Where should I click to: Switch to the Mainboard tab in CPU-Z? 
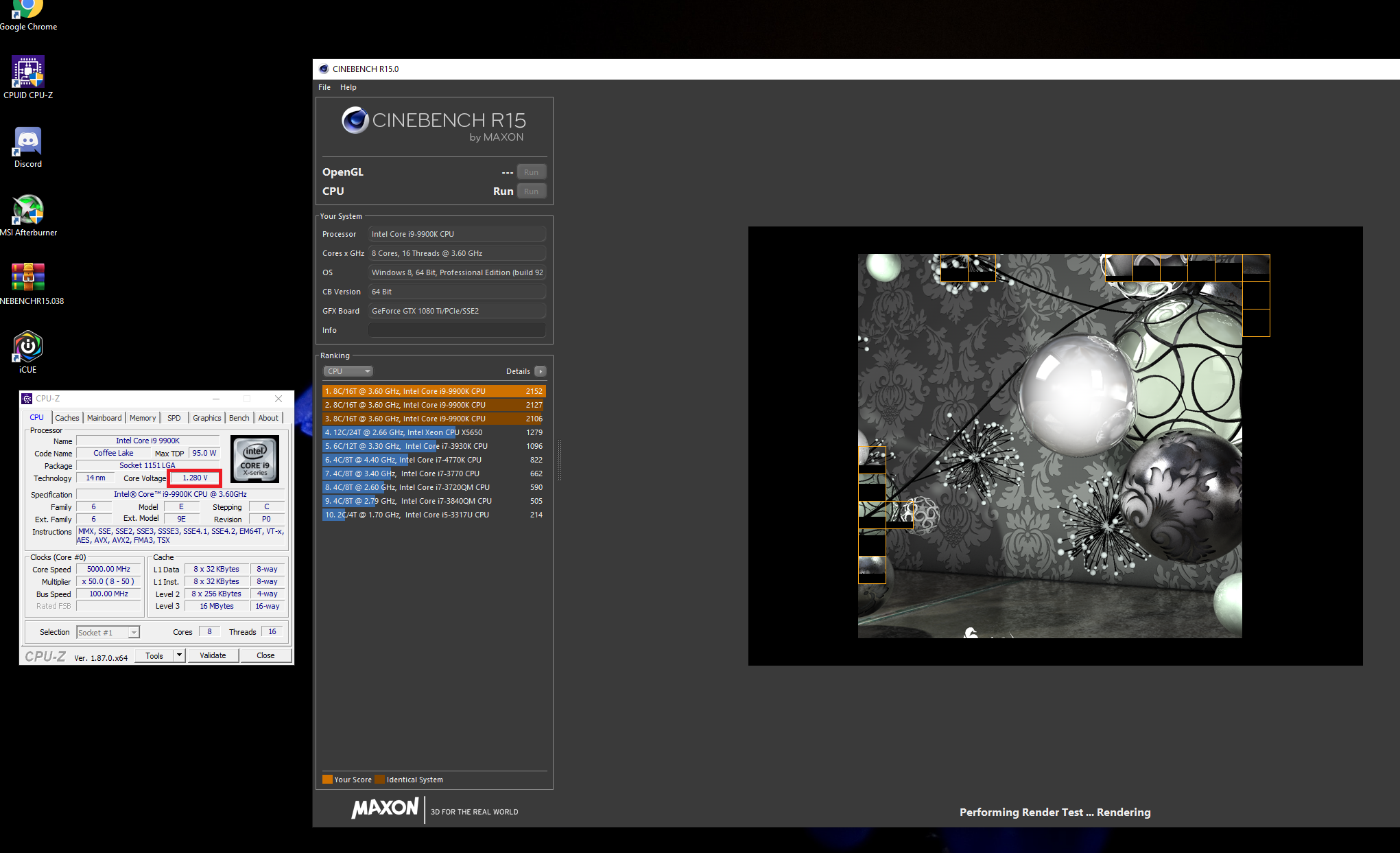click(x=104, y=418)
